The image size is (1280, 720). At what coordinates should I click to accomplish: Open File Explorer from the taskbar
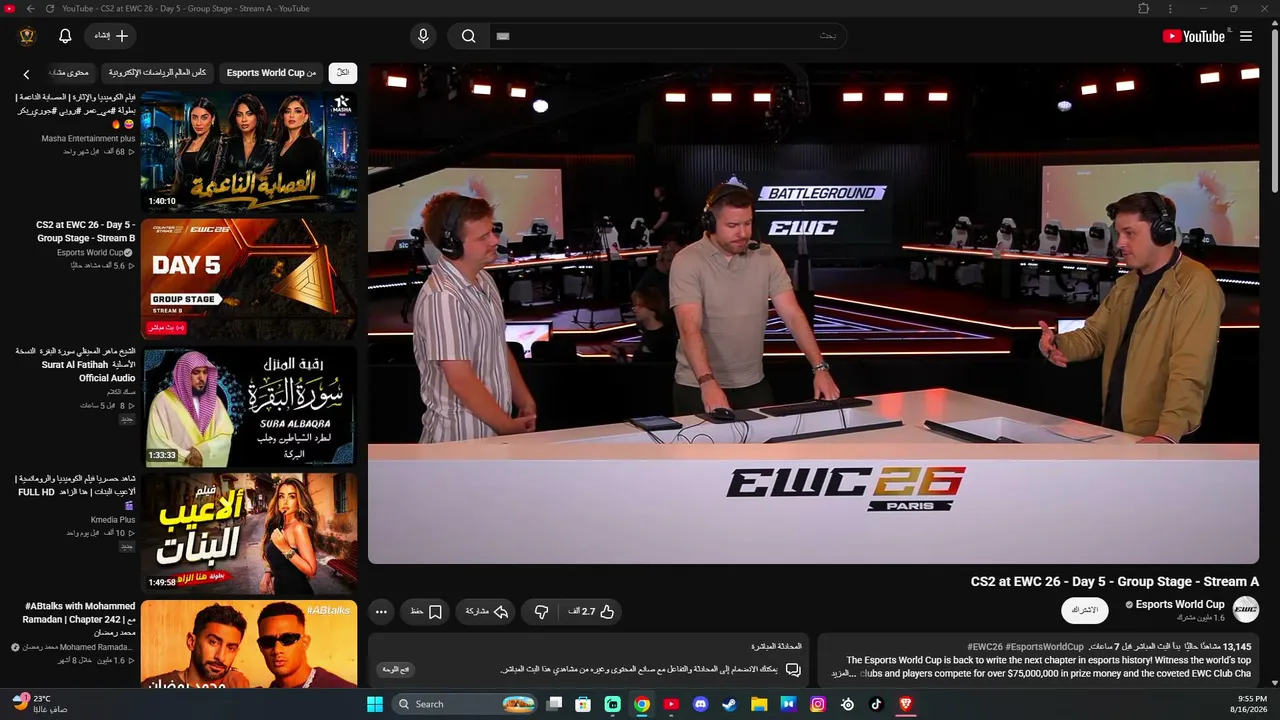[x=760, y=704]
